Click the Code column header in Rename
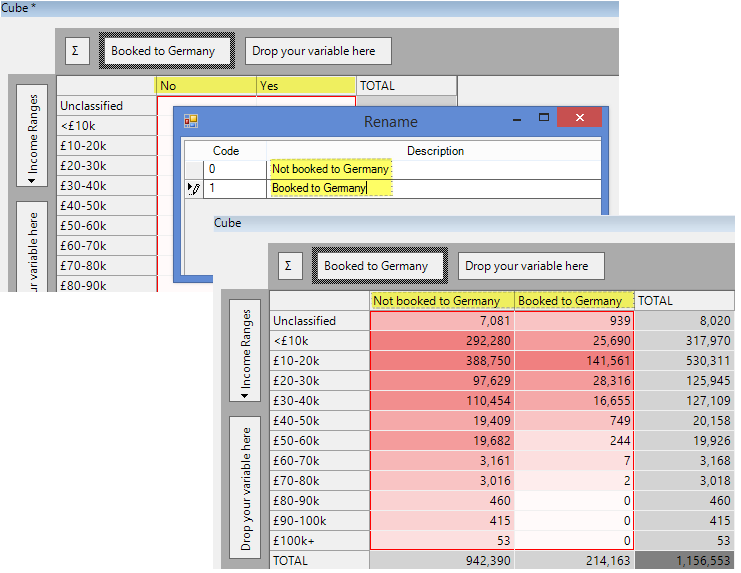This screenshot has width=741, height=573. 226,151
